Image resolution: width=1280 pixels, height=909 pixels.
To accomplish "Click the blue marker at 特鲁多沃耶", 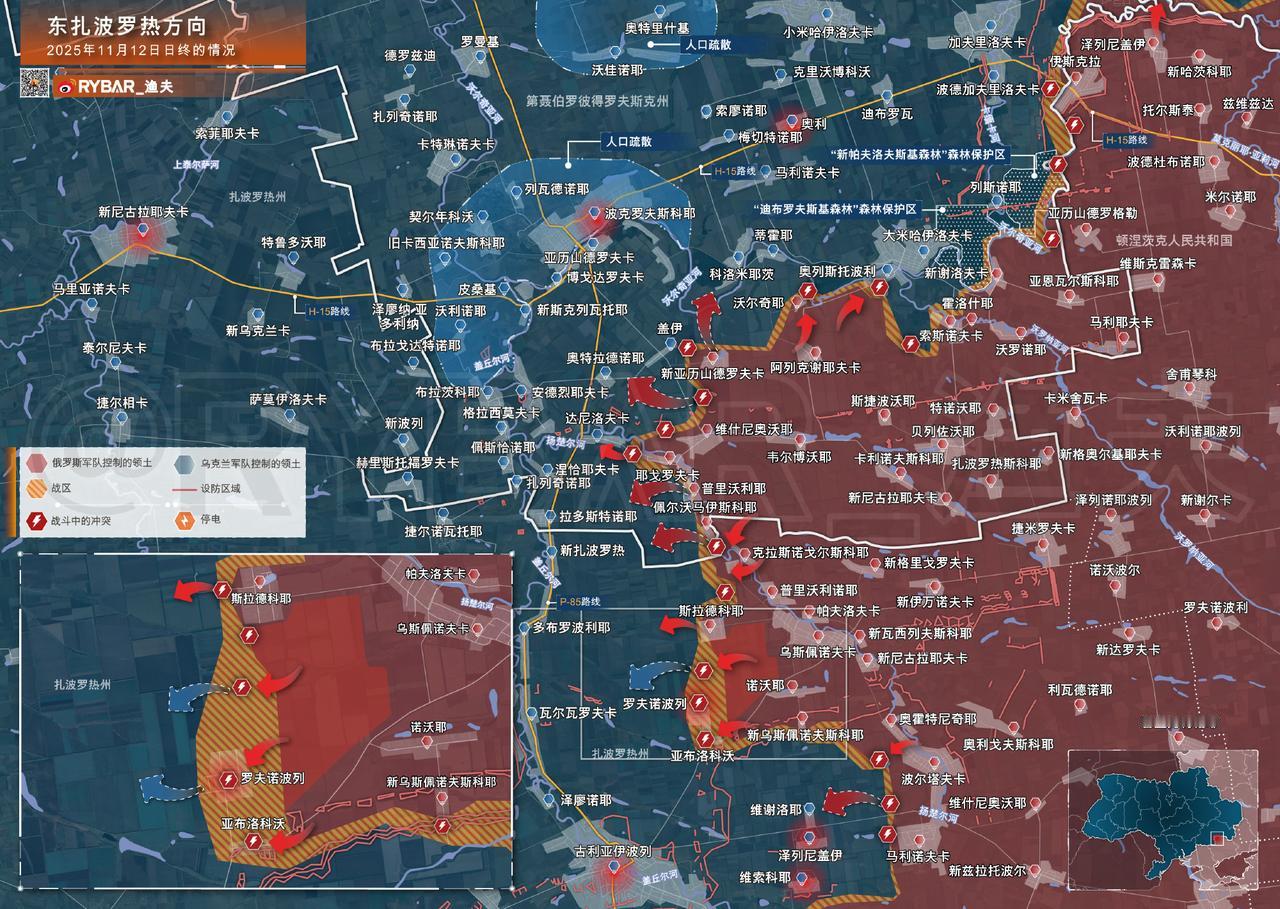I will tap(293, 259).
